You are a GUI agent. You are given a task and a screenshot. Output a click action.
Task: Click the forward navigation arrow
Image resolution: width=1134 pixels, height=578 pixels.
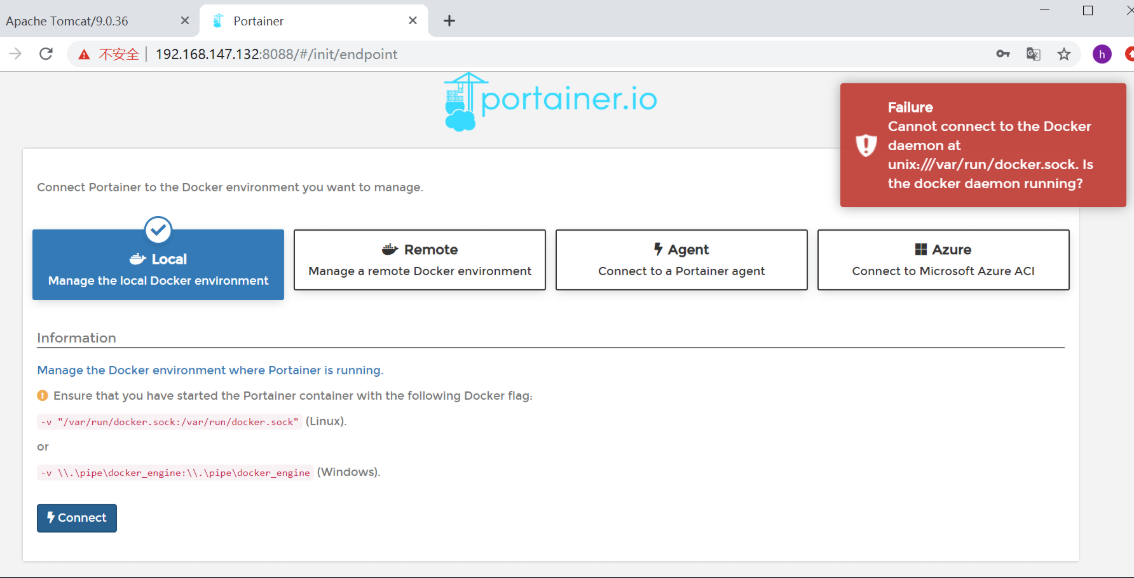(15, 54)
